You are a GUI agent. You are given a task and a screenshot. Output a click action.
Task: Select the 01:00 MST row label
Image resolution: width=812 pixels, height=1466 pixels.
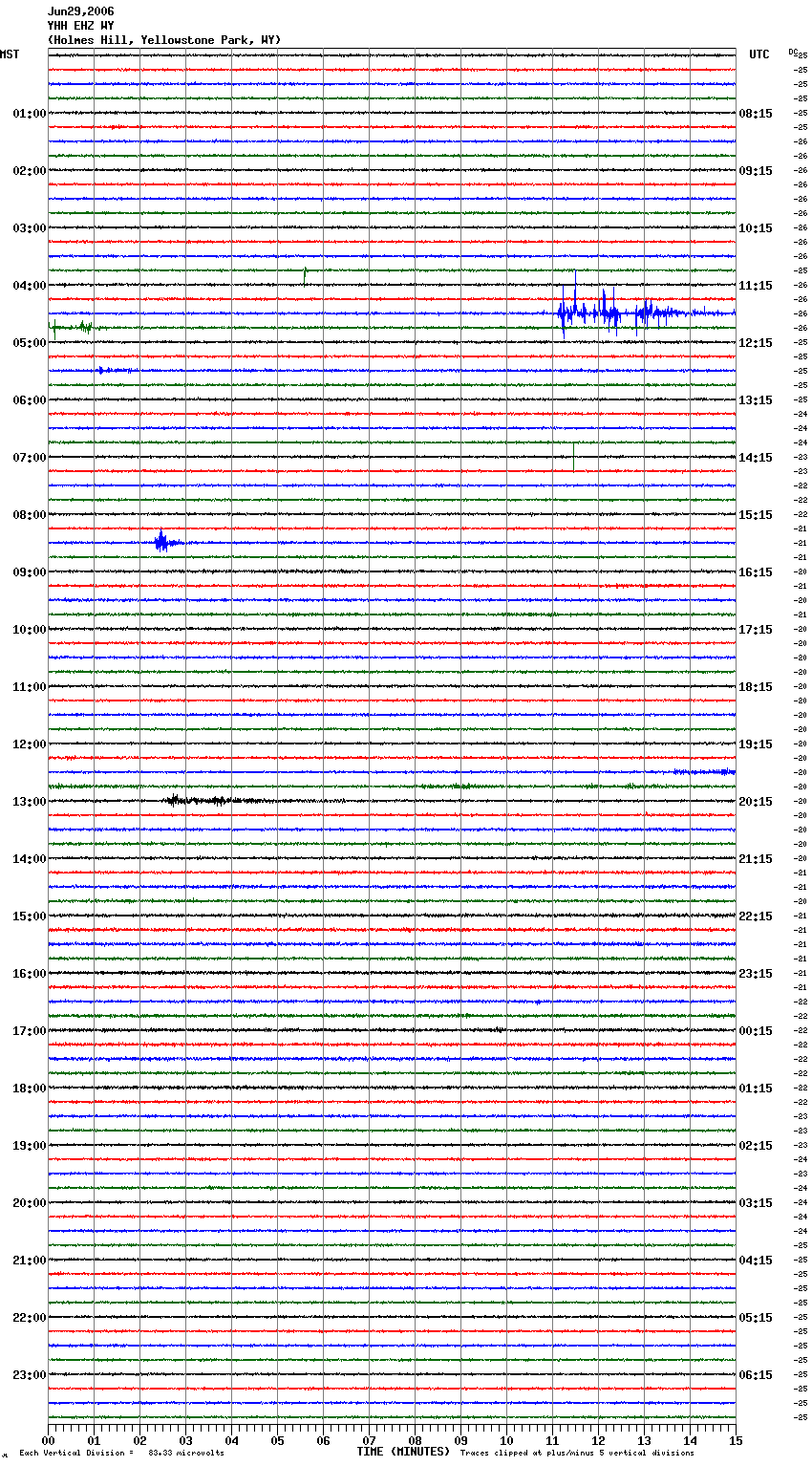30,114
